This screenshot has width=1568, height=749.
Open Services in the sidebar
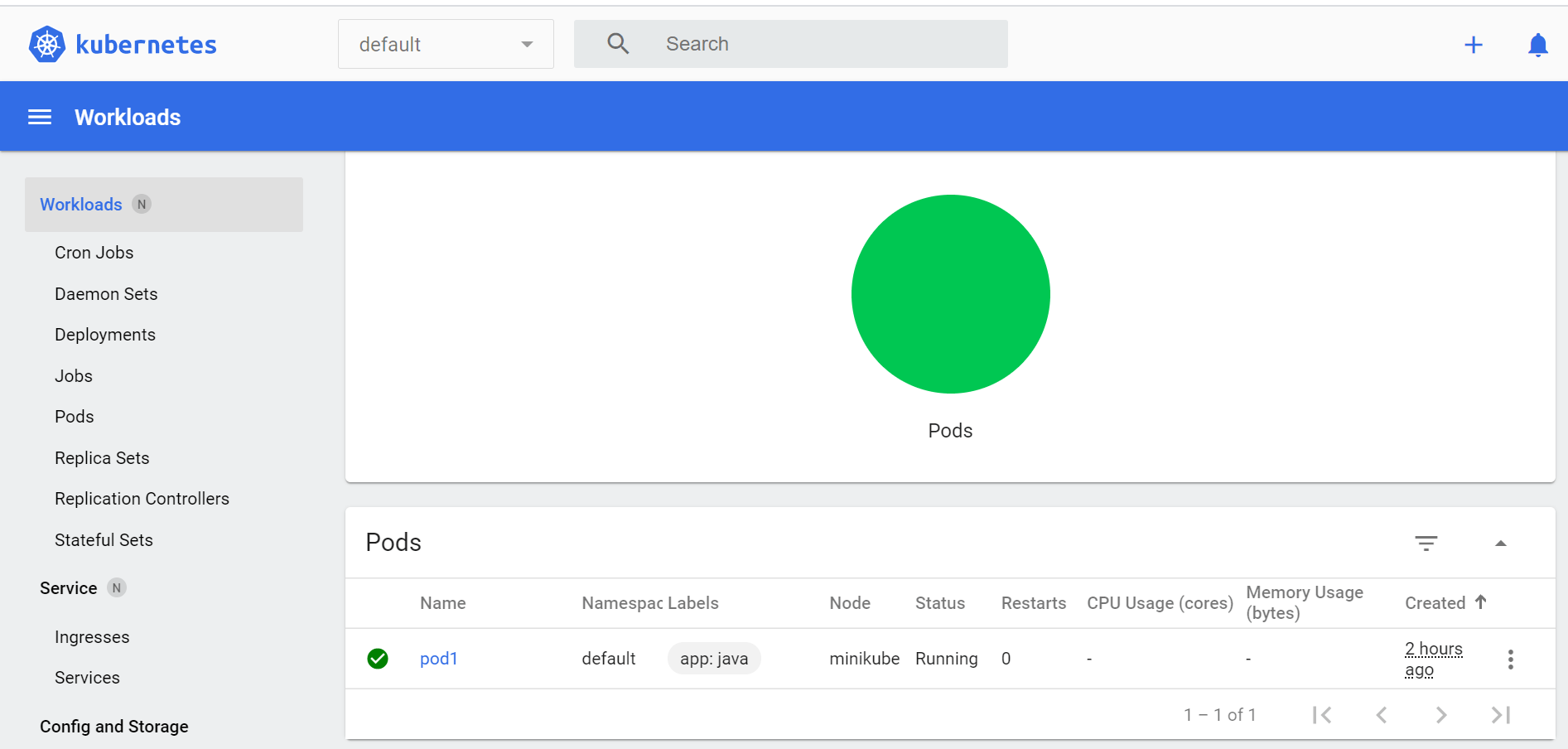87,678
